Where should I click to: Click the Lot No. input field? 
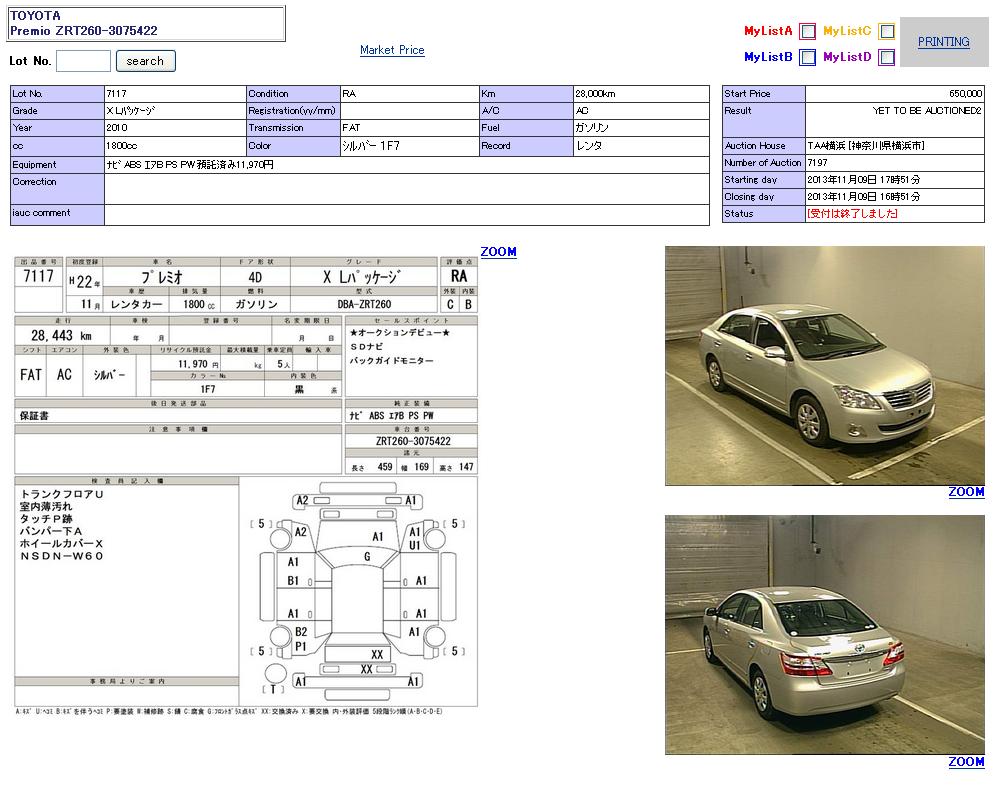click(83, 61)
